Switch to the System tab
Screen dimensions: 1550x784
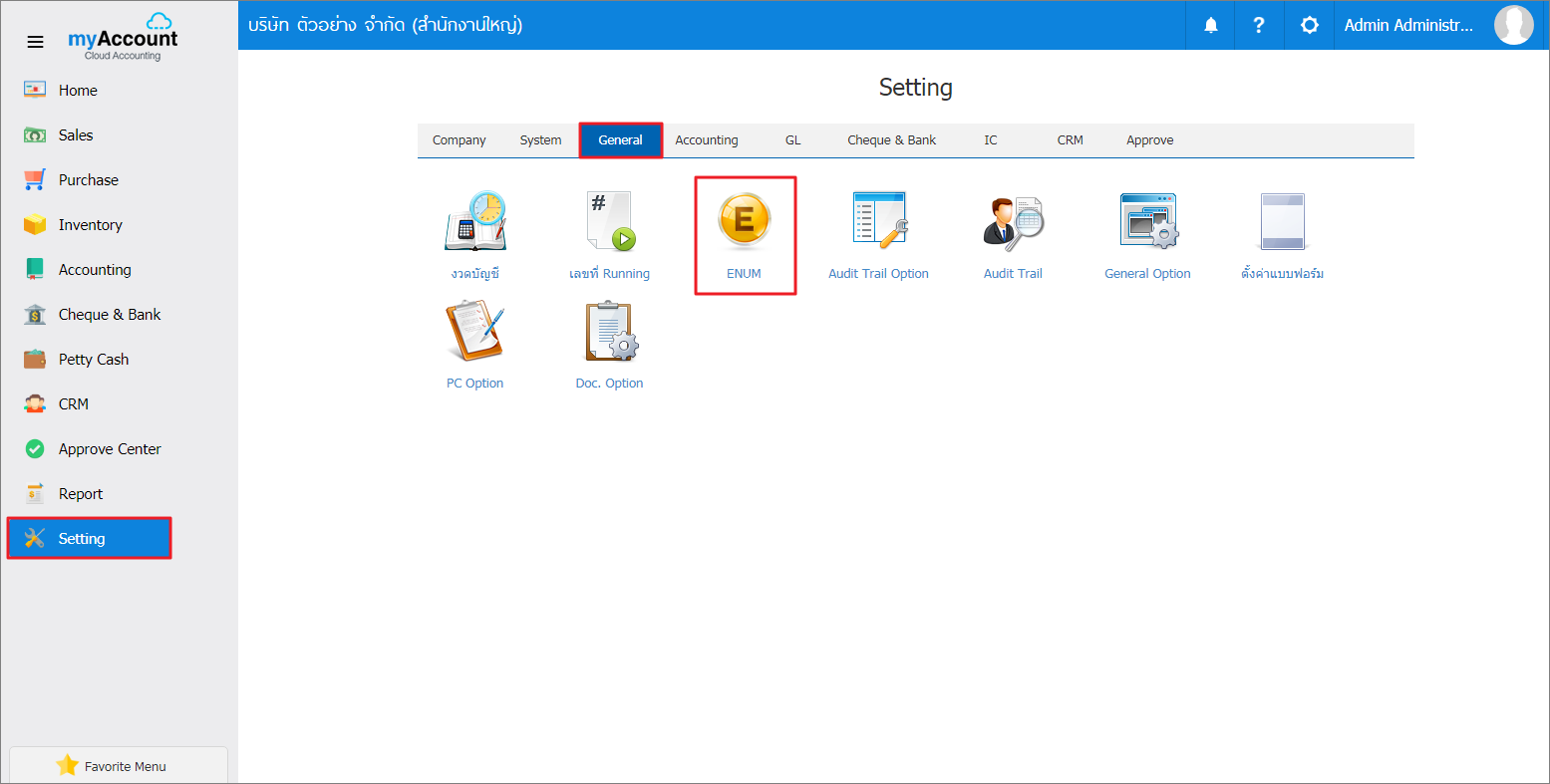tap(540, 140)
